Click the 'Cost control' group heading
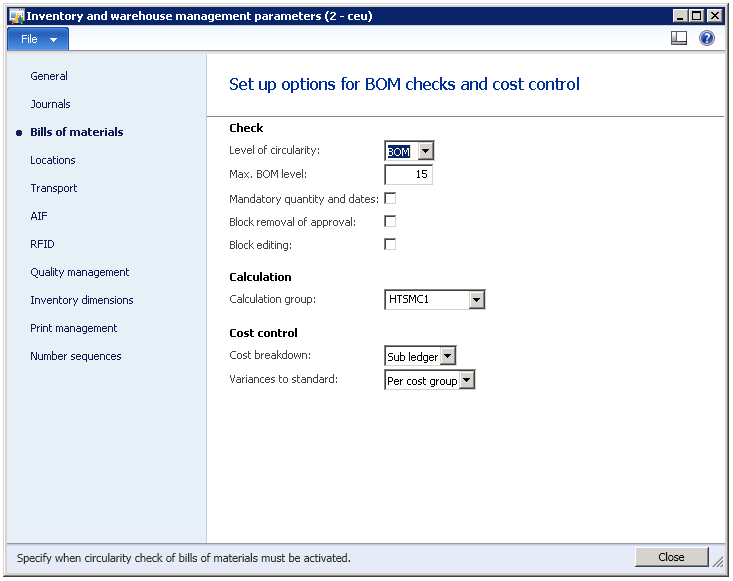Viewport: 733px width, 581px height. [263, 333]
